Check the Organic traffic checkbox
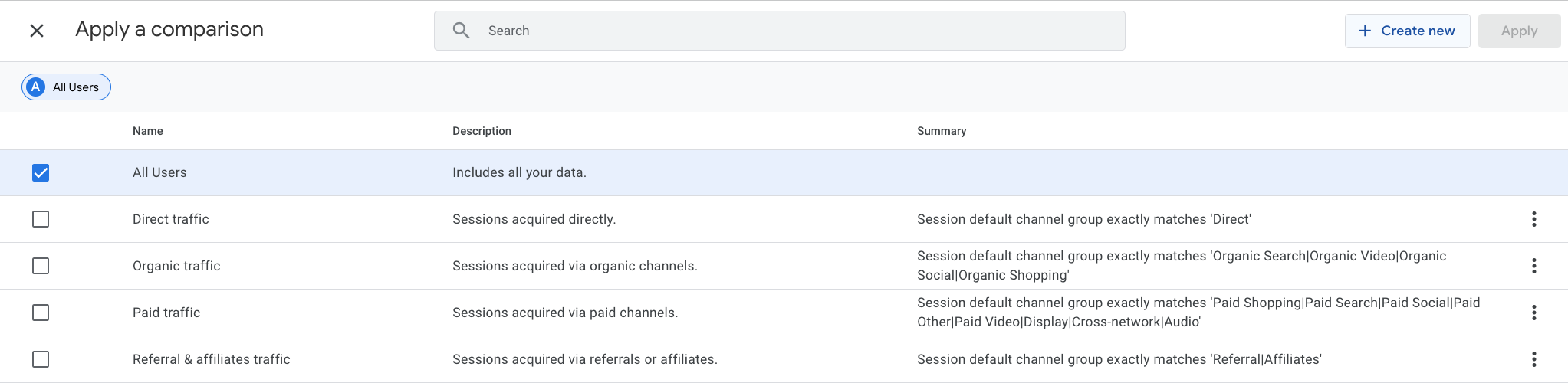The width and height of the screenshot is (1568, 383). click(41, 266)
